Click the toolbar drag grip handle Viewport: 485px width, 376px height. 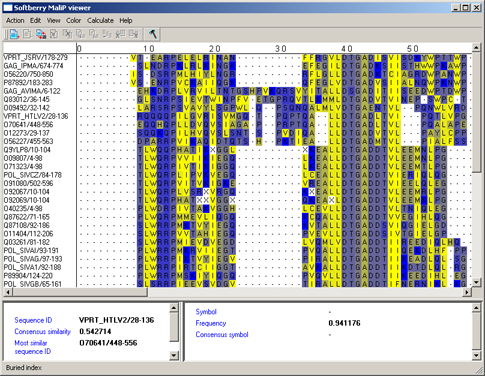tap(6, 34)
